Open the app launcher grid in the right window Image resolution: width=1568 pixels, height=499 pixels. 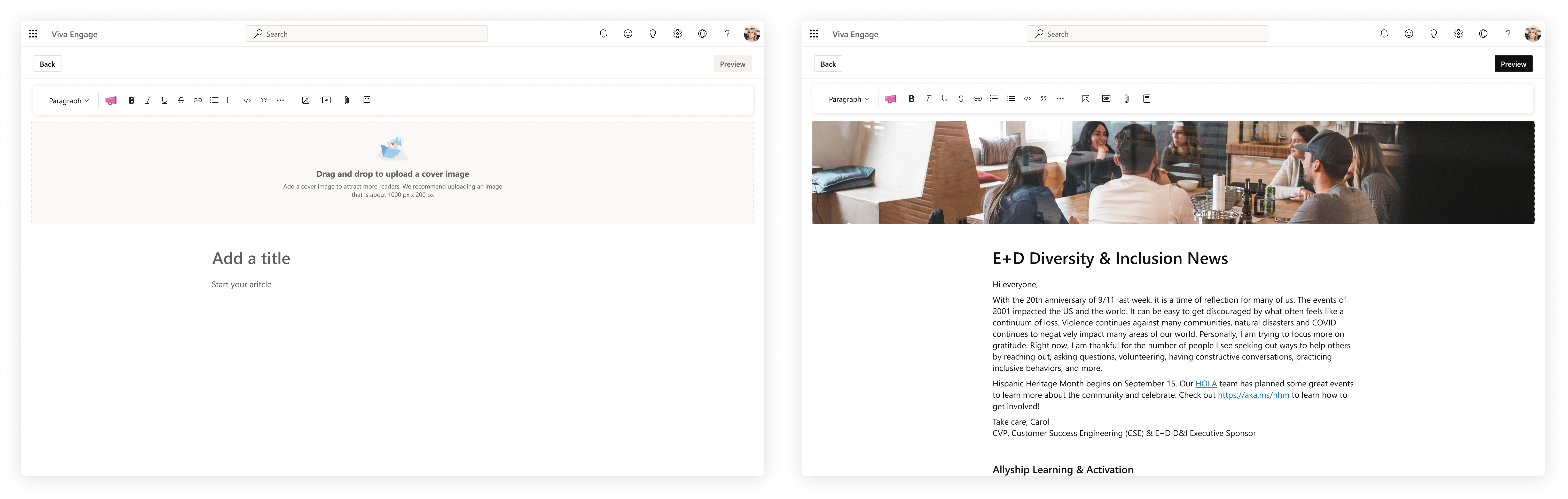814,34
